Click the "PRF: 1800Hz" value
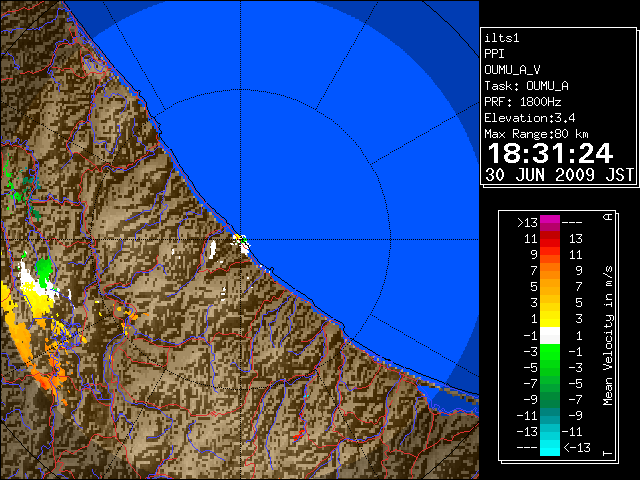The height and width of the screenshot is (480, 640). pyautogui.click(x=523, y=102)
